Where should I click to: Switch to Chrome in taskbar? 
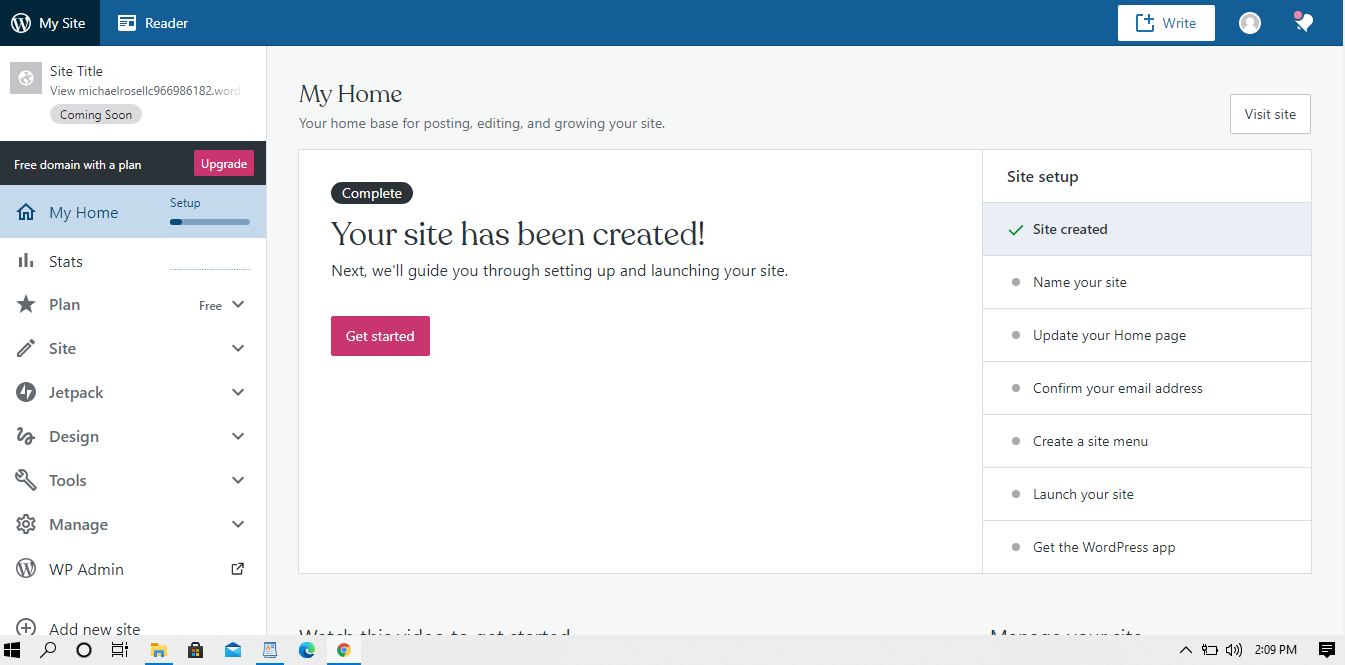click(x=344, y=650)
